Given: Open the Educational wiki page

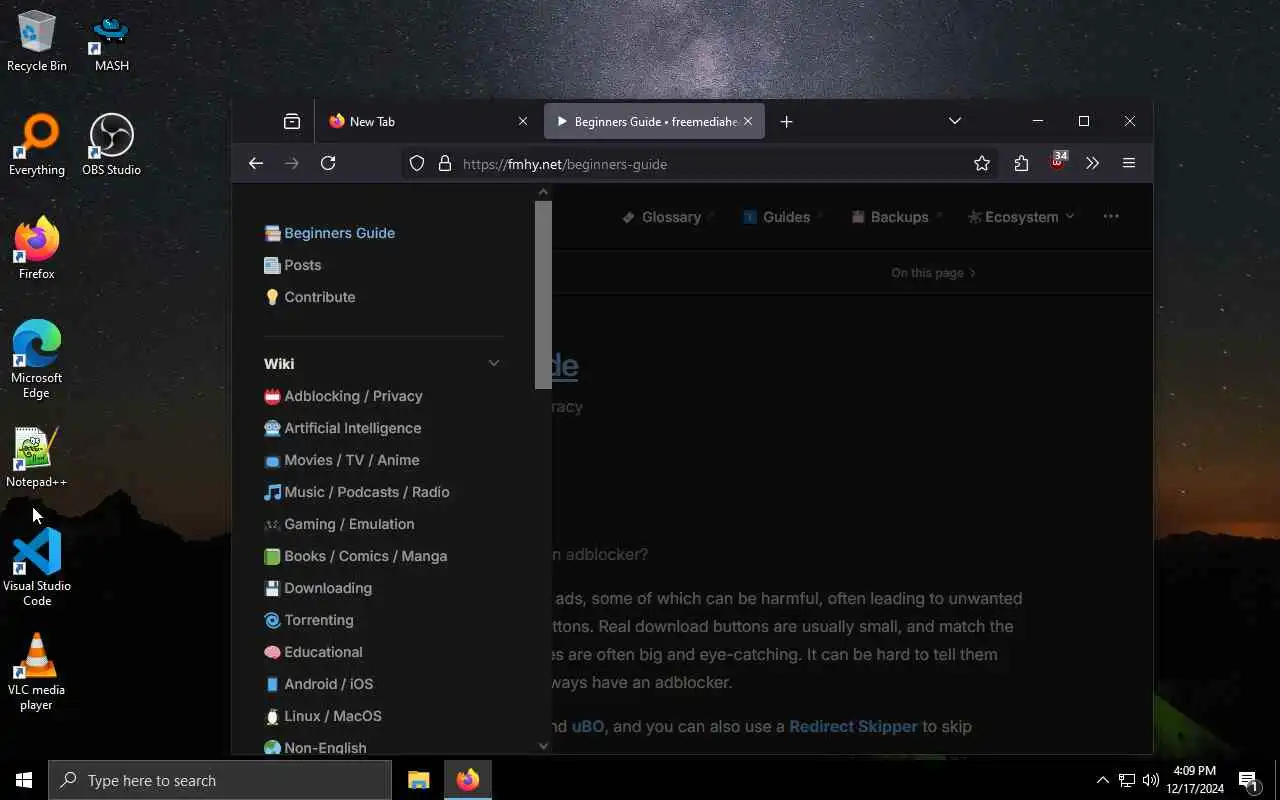Looking at the screenshot, I should pyautogui.click(x=313, y=652).
